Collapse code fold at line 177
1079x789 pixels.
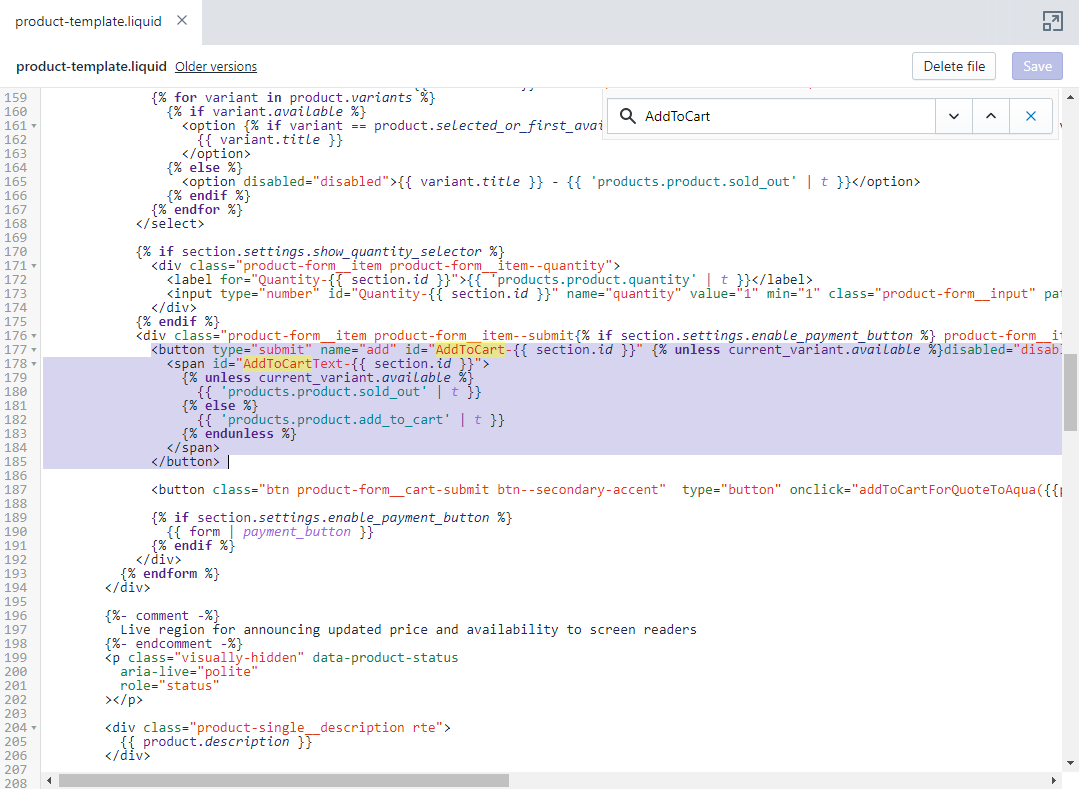tap(34, 350)
